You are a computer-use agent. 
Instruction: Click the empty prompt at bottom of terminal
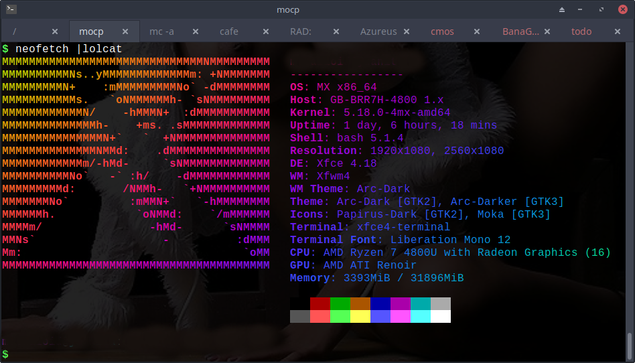(x=5, y=354)
